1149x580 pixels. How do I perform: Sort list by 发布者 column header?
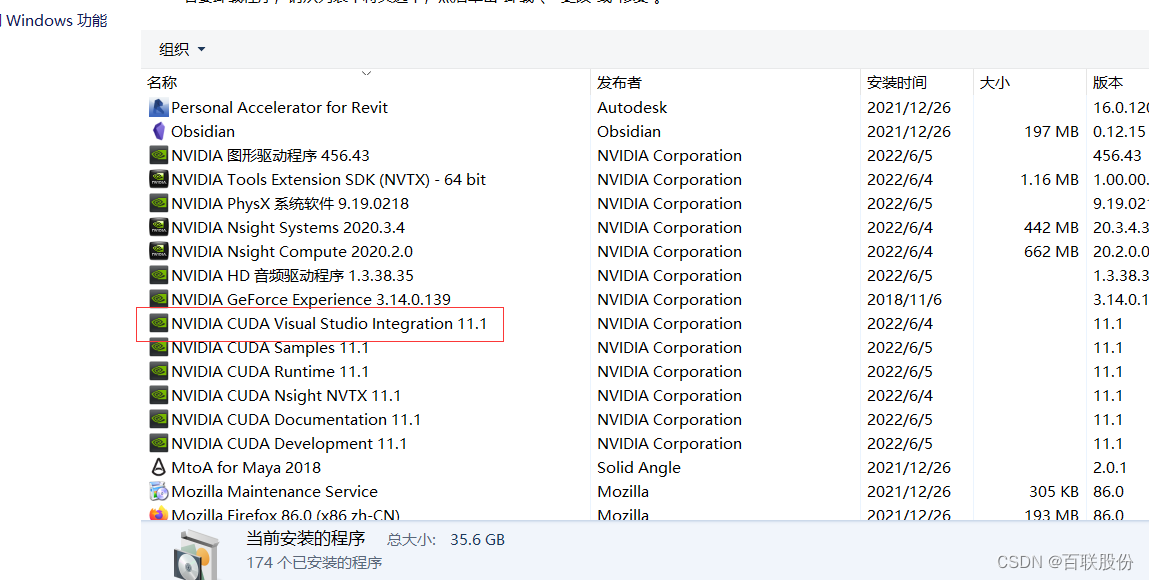[x=619, y=83]
